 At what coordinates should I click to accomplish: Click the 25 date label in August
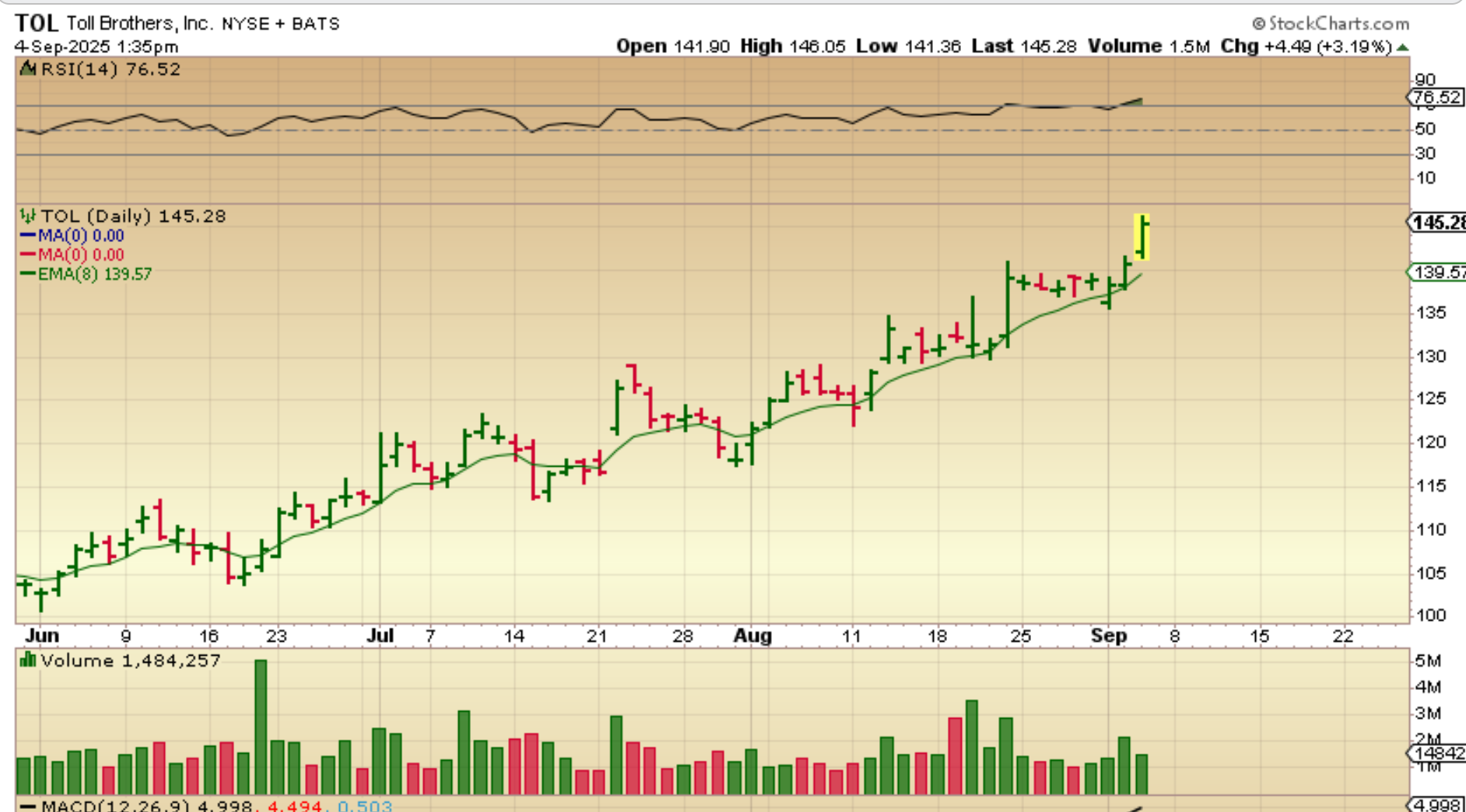point(1020,636)
